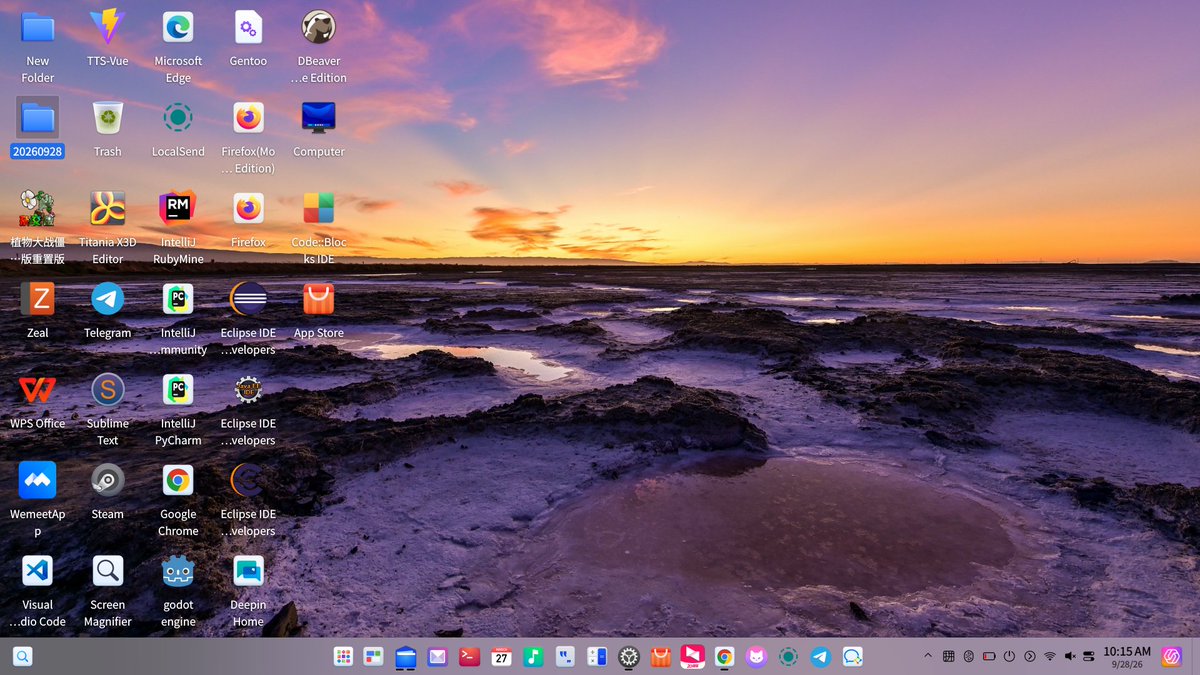Open the Firefox(Mo... Edition) desktop icon

[248, 118]
